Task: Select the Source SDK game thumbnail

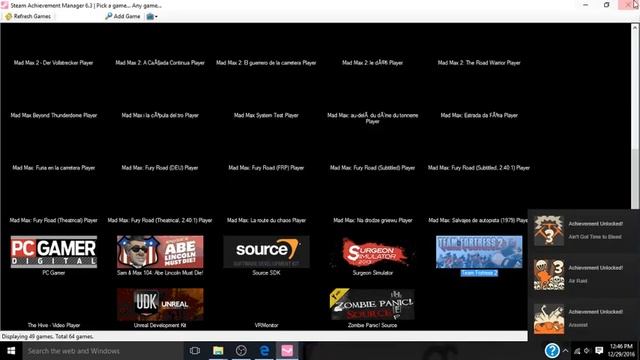Action: (266, 252)
